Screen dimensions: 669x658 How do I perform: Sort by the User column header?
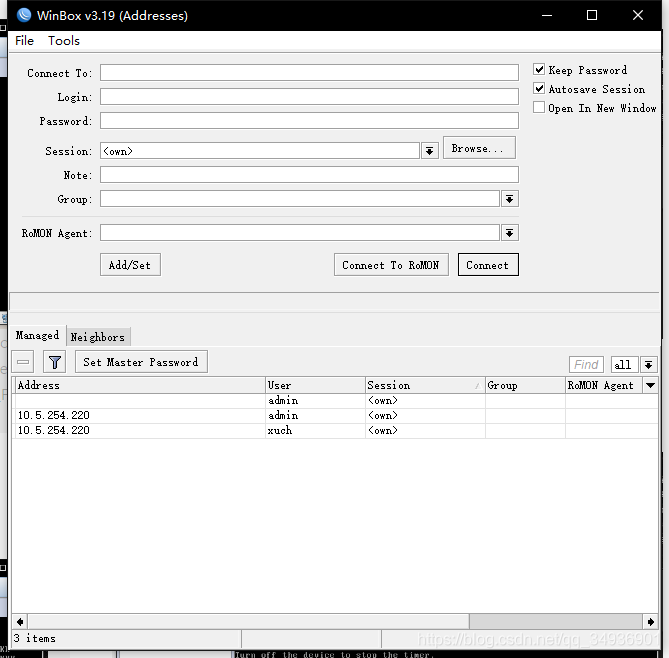click(315, 385)
